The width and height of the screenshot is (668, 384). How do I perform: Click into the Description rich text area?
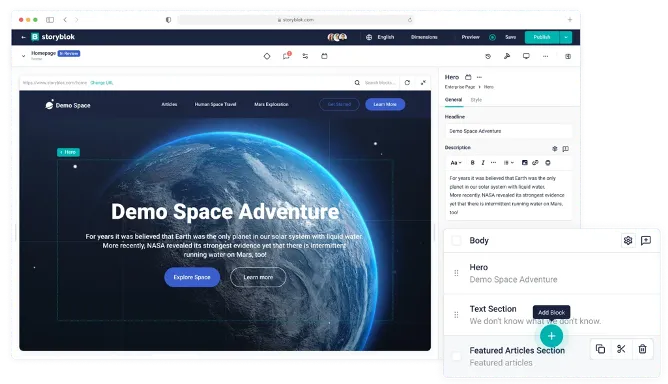508,195
